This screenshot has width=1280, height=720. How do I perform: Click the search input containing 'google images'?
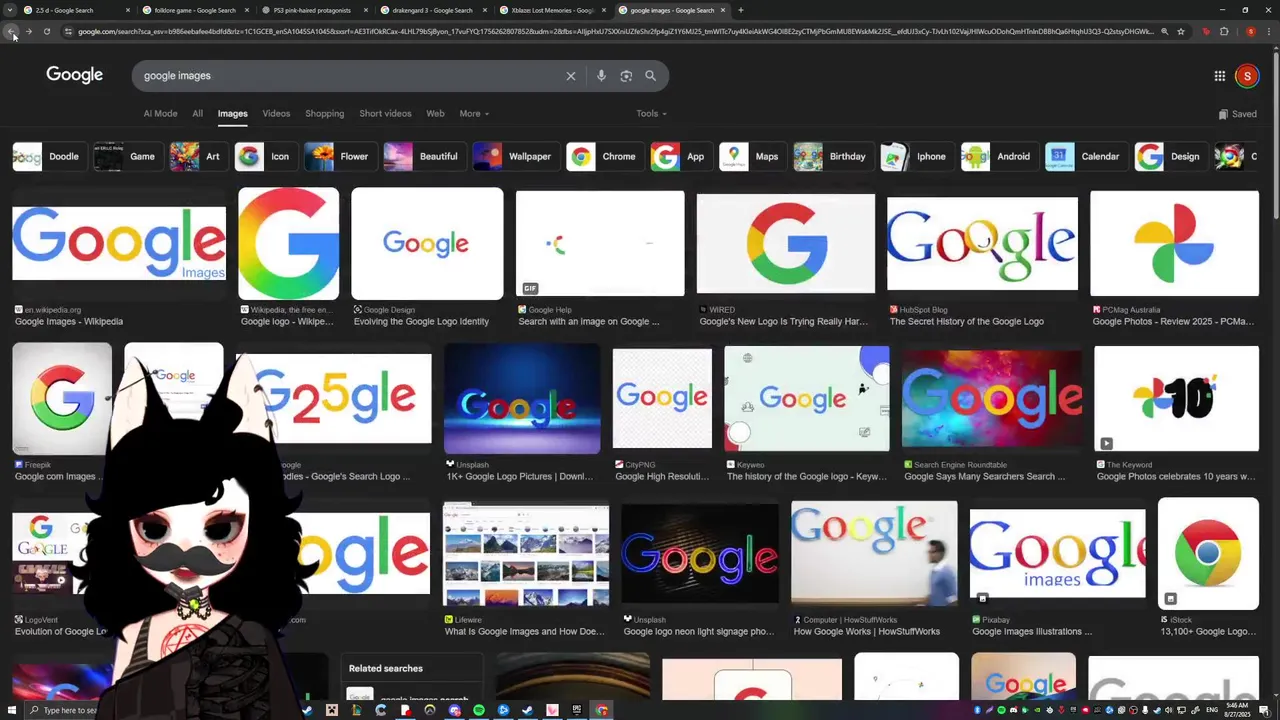coord(345,76)
